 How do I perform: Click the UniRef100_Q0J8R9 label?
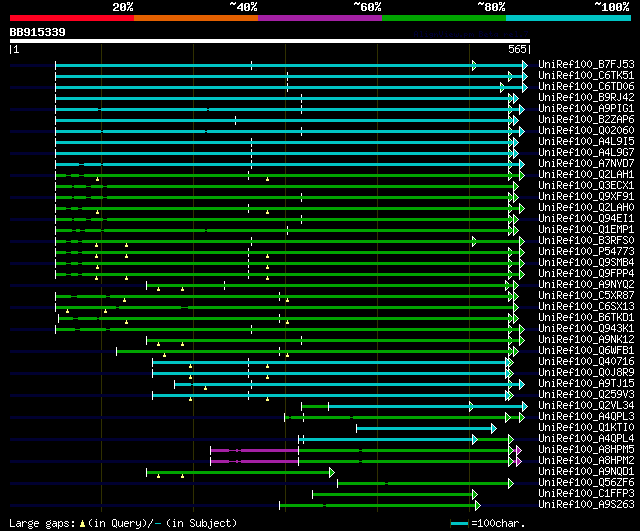click(586, 373)
